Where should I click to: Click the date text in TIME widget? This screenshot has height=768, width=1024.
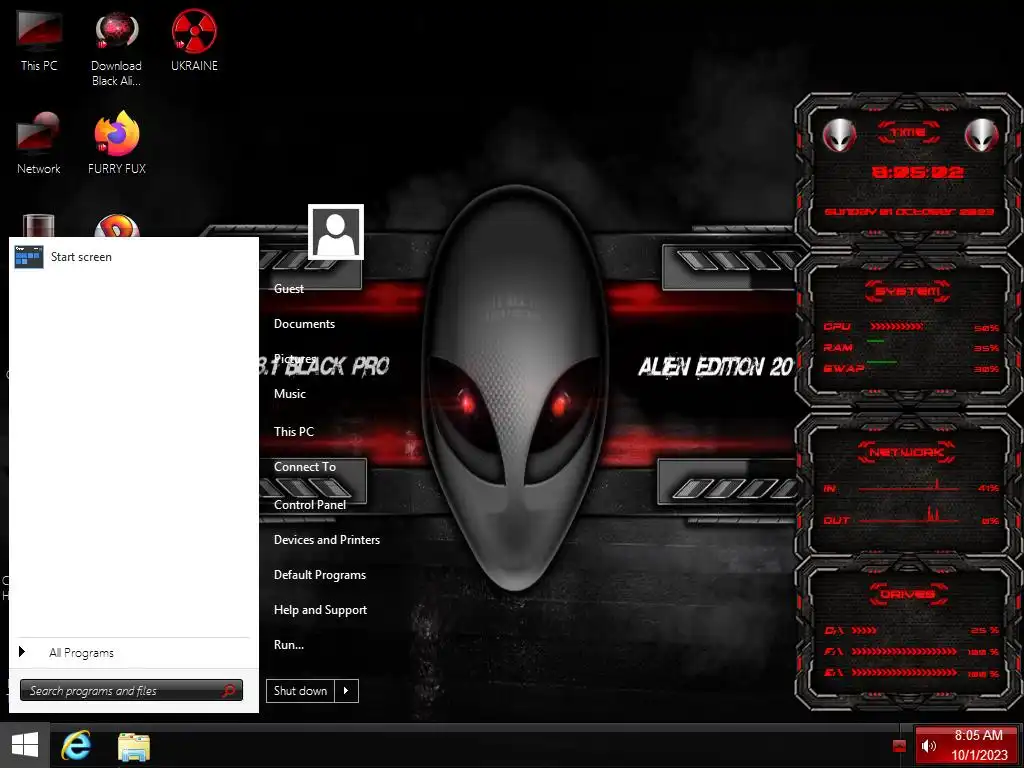(909, 212)
